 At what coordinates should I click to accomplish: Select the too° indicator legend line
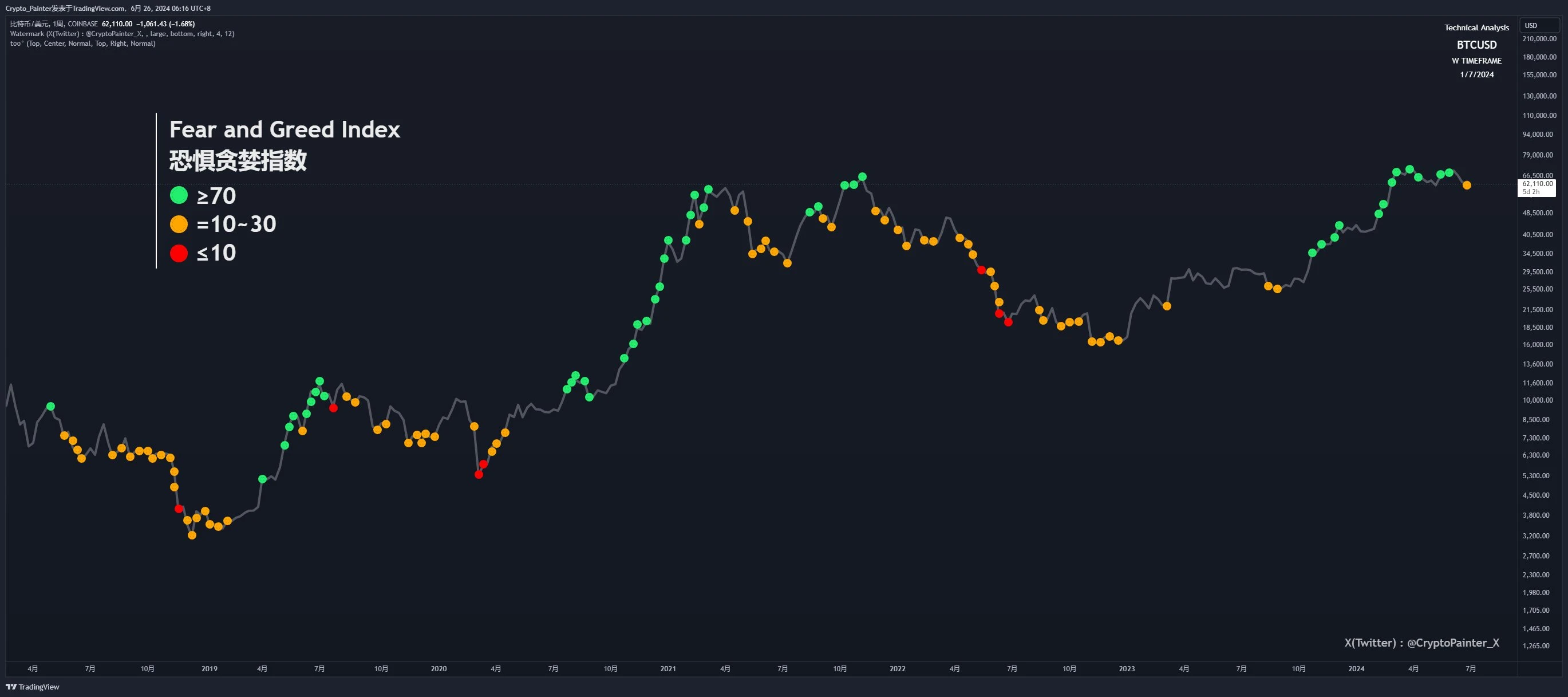(x=83, y=44)
